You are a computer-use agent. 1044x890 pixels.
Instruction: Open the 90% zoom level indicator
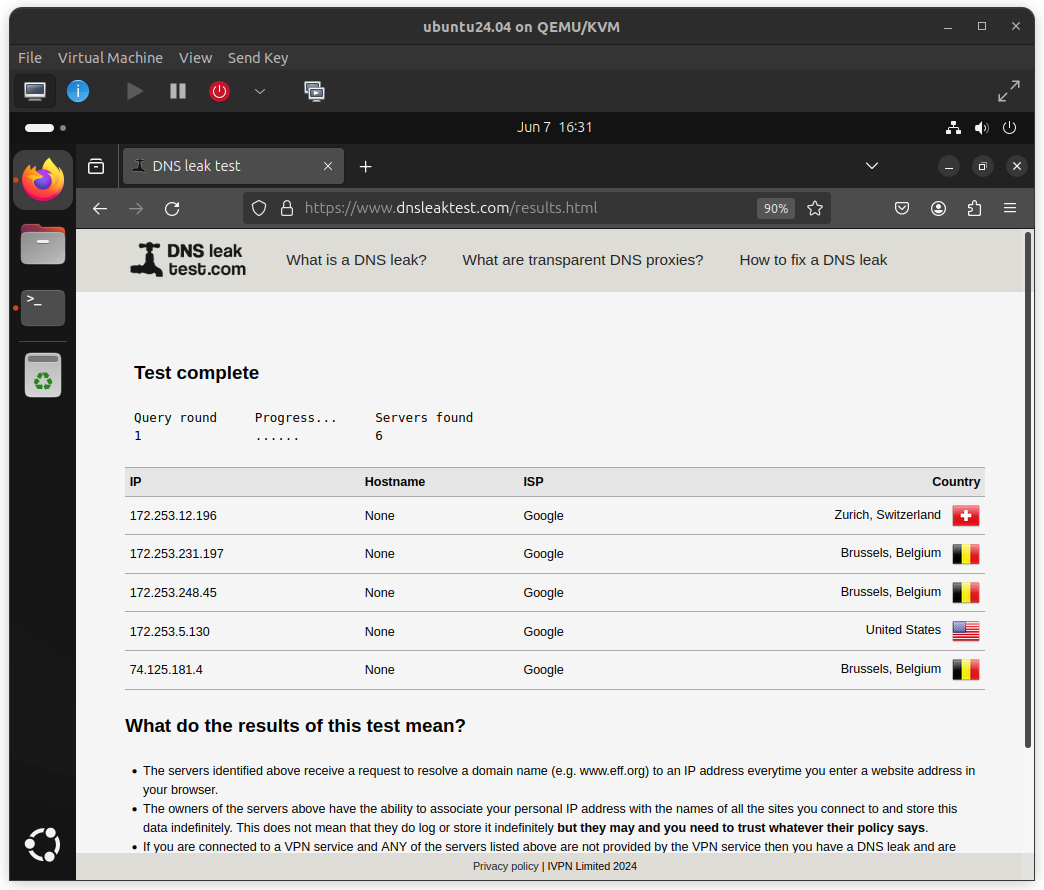pos(775,208)
